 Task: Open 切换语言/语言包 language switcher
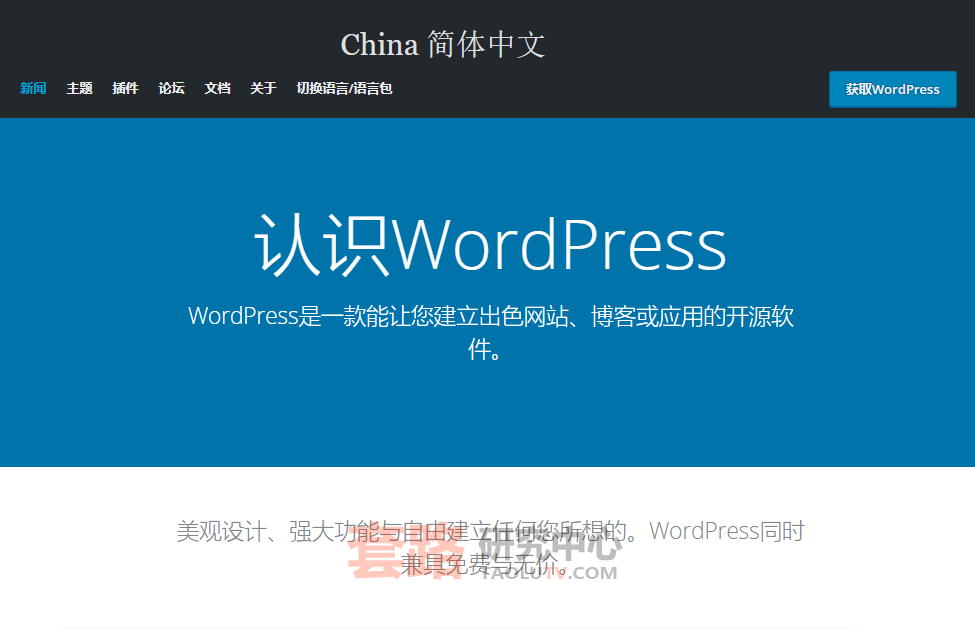coord(344,88)
